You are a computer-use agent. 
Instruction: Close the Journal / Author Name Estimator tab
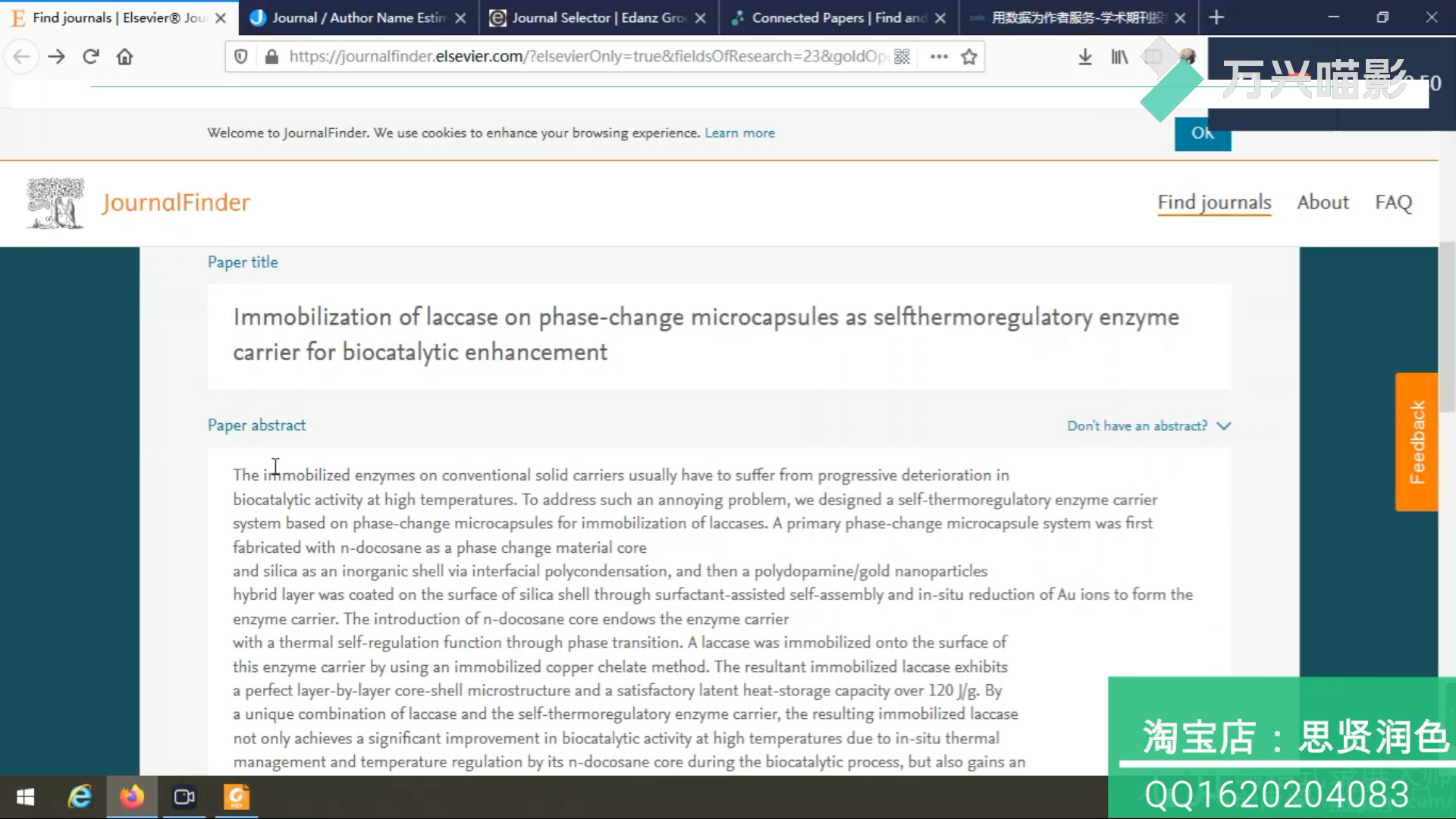pos(460,18)
